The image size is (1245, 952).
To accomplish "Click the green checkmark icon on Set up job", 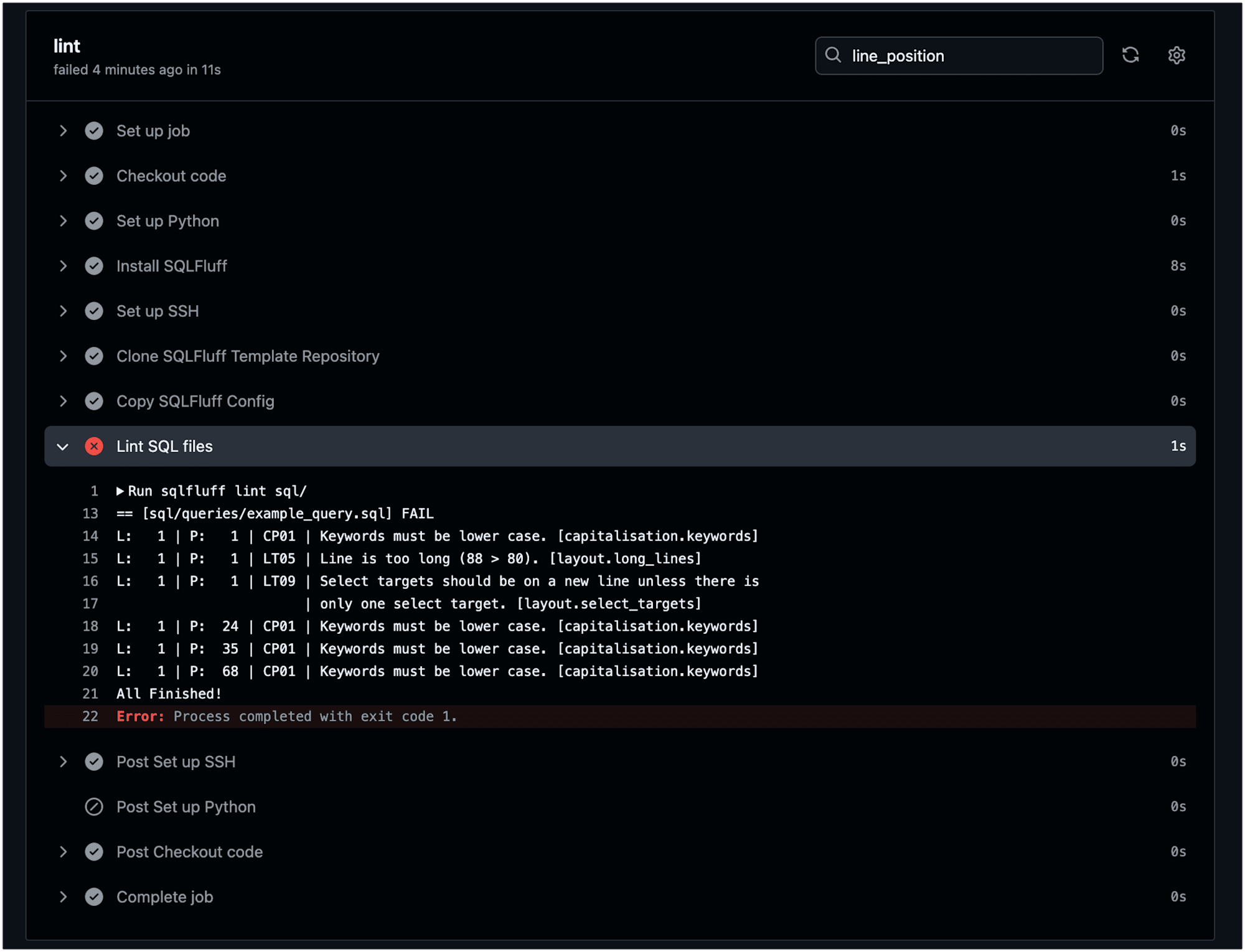I will pos(94,130).
